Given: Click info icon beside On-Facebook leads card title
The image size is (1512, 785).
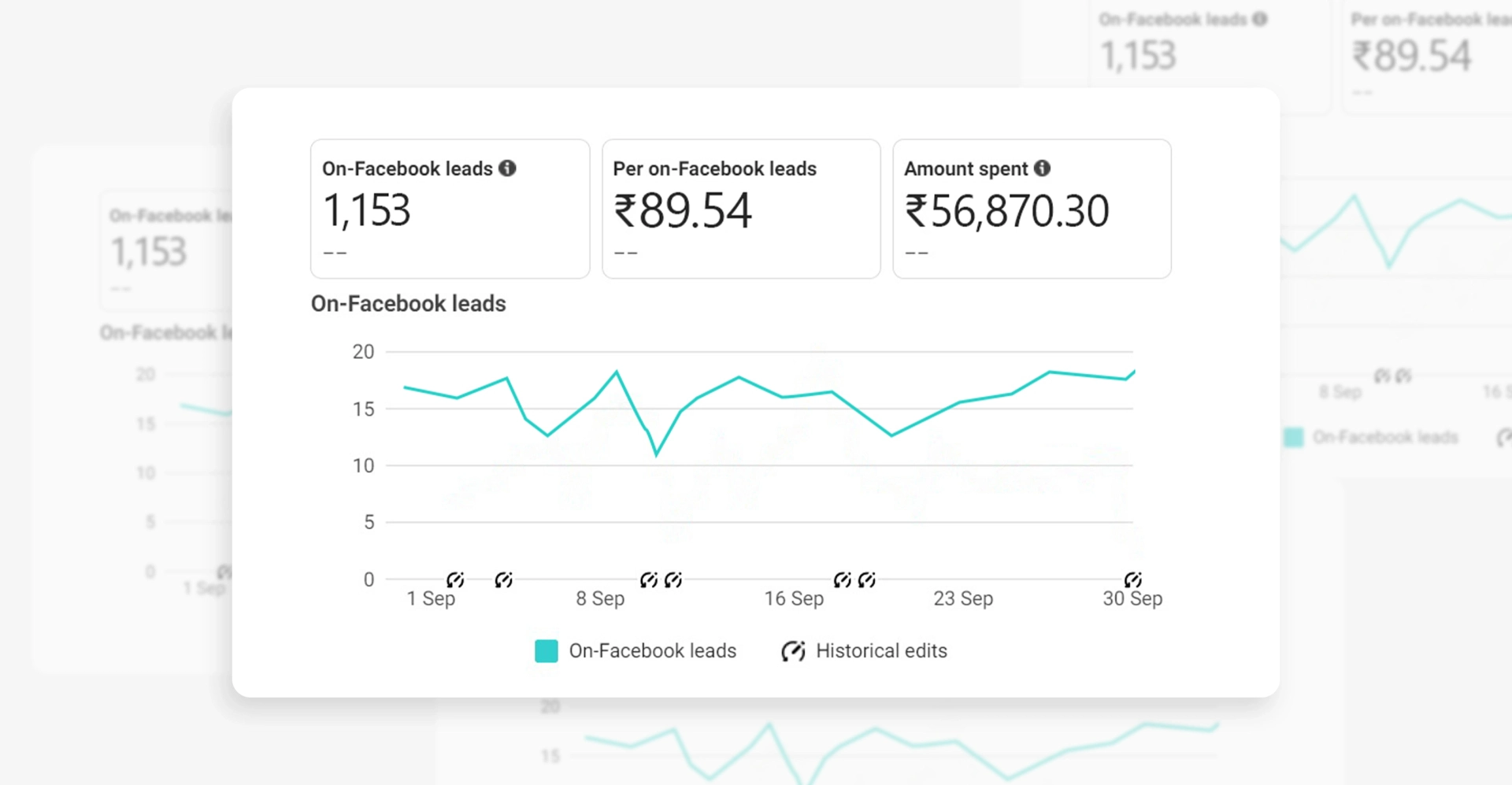Looking at the screenshot, I should [508, 168].
